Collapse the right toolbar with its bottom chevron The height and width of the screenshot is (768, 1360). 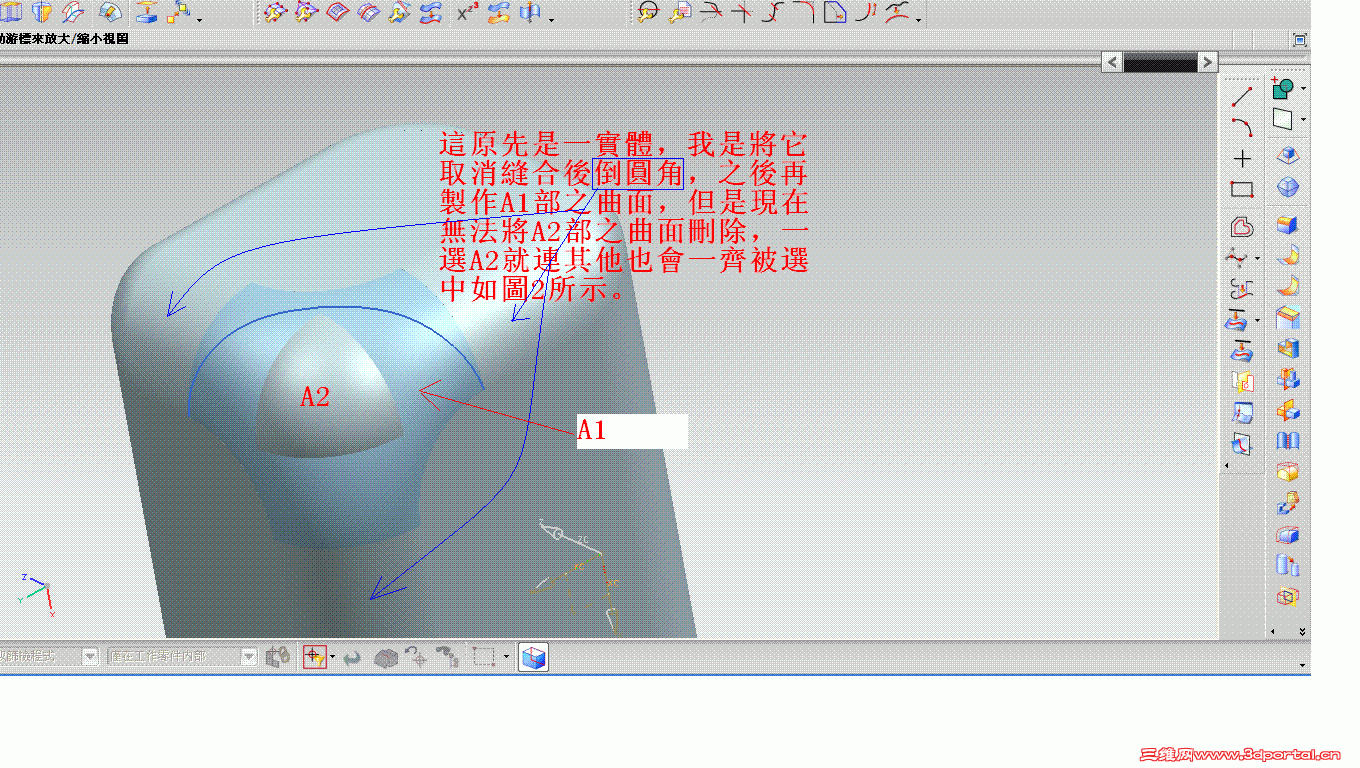point(1303,631)
